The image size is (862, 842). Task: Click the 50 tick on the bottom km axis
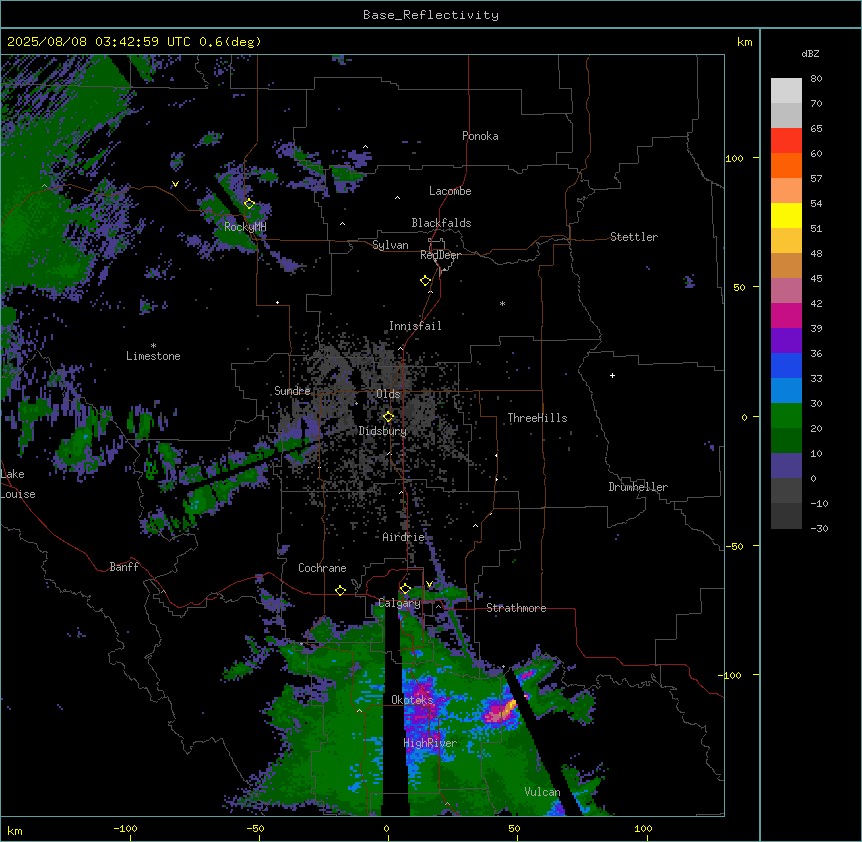pyautogui.click(x=513, y=828)
